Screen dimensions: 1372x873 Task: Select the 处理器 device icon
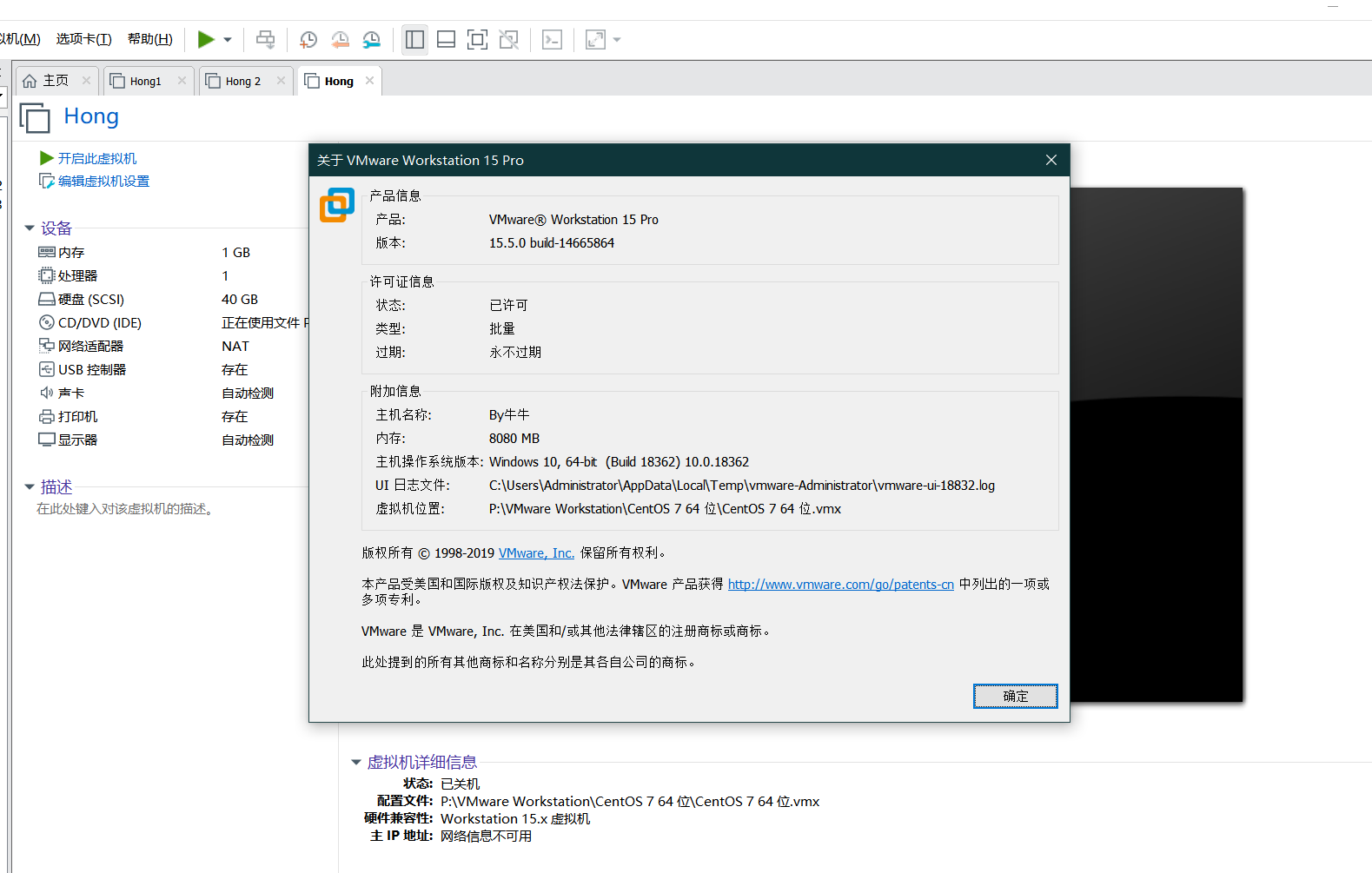(47, 275)
